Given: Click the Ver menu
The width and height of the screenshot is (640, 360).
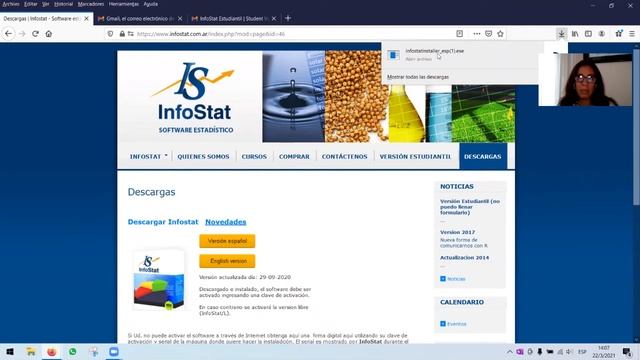Looking at the screenshot, I should pyautogui.click(x=46, y=4).
